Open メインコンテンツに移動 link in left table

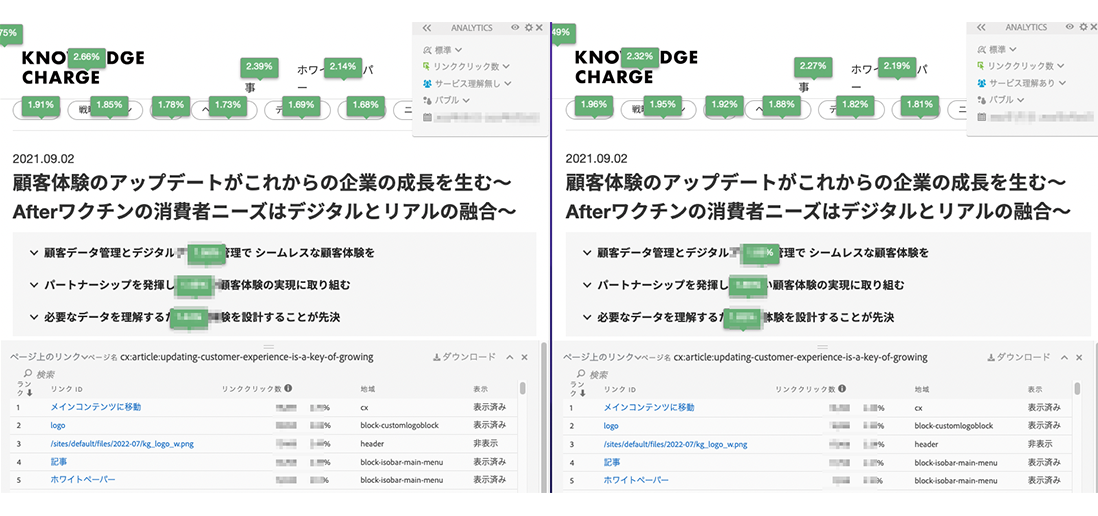coord(96,408)
